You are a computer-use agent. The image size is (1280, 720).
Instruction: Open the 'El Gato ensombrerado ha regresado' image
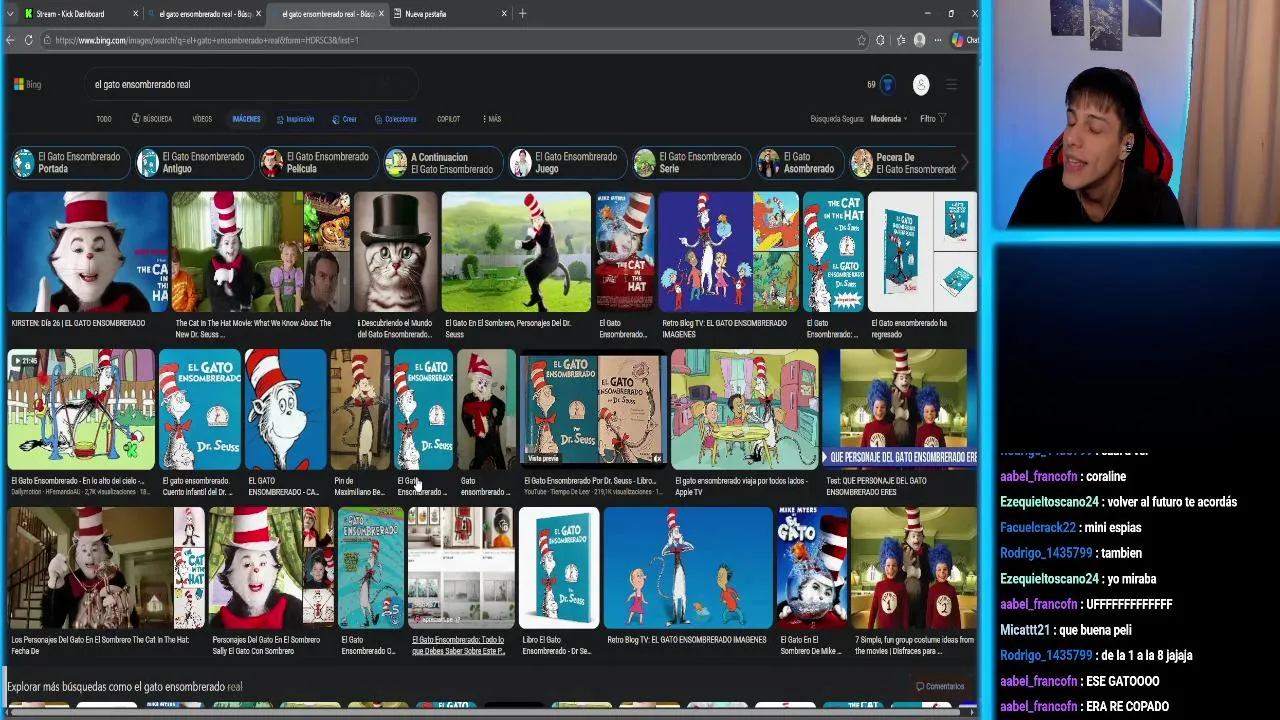922,252
